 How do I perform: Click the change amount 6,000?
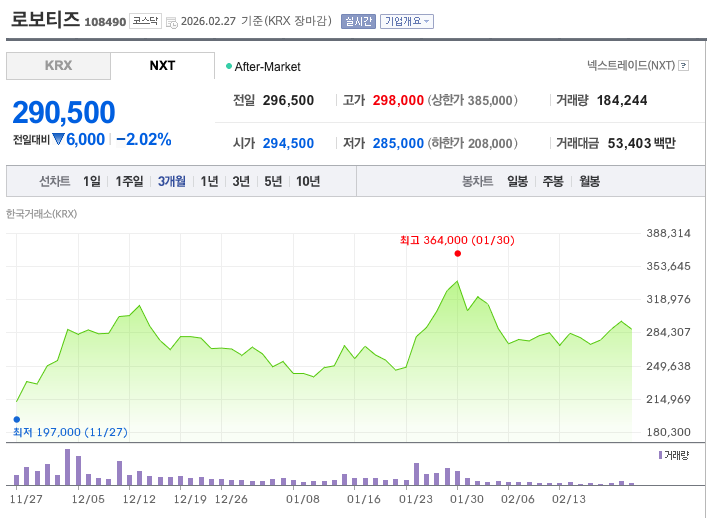[x=86, y=140]
